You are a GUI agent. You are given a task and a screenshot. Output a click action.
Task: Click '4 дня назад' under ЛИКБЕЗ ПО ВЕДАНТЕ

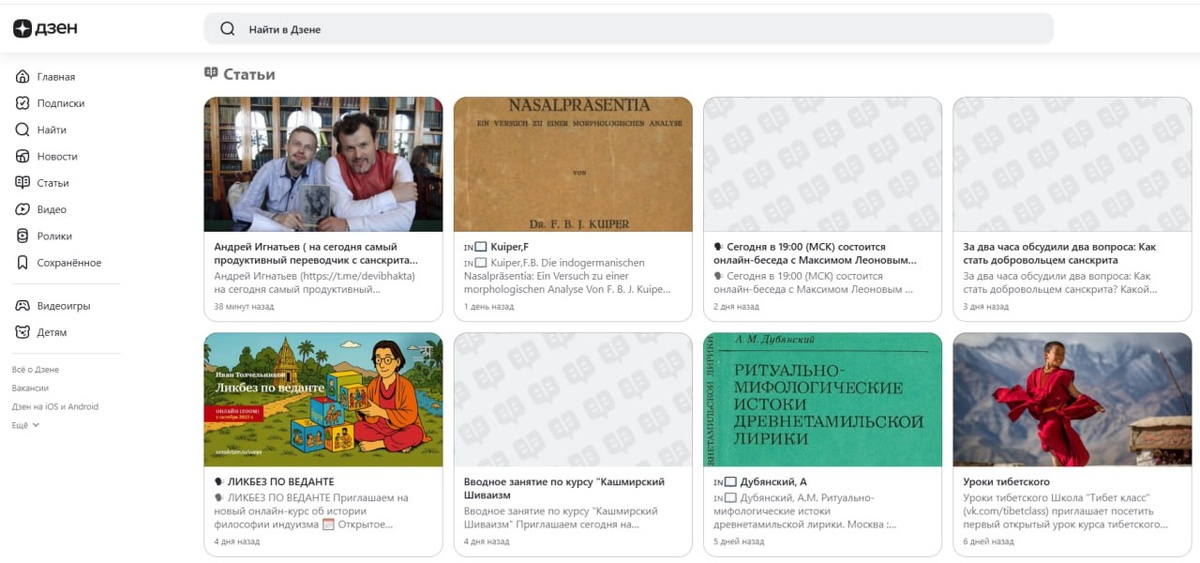coord(237,541)
